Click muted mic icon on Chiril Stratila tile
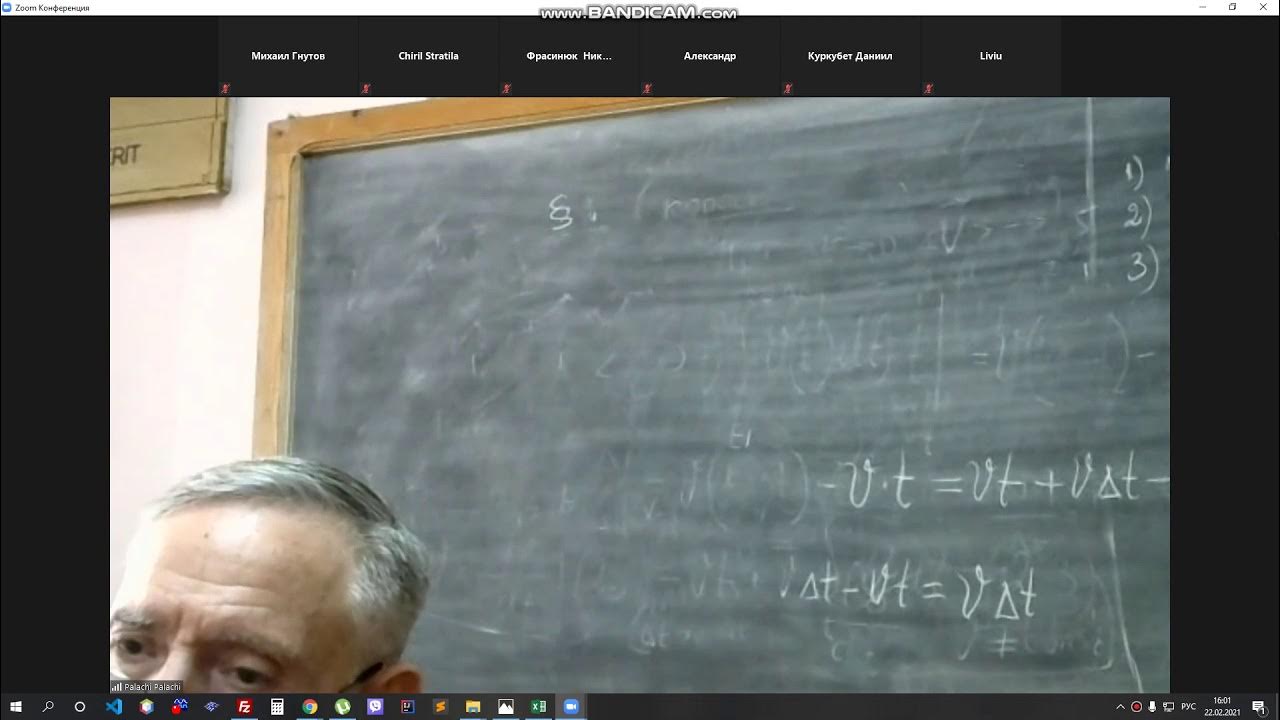The height and width of the screenshot is (720, 1280). coord(366,89)
